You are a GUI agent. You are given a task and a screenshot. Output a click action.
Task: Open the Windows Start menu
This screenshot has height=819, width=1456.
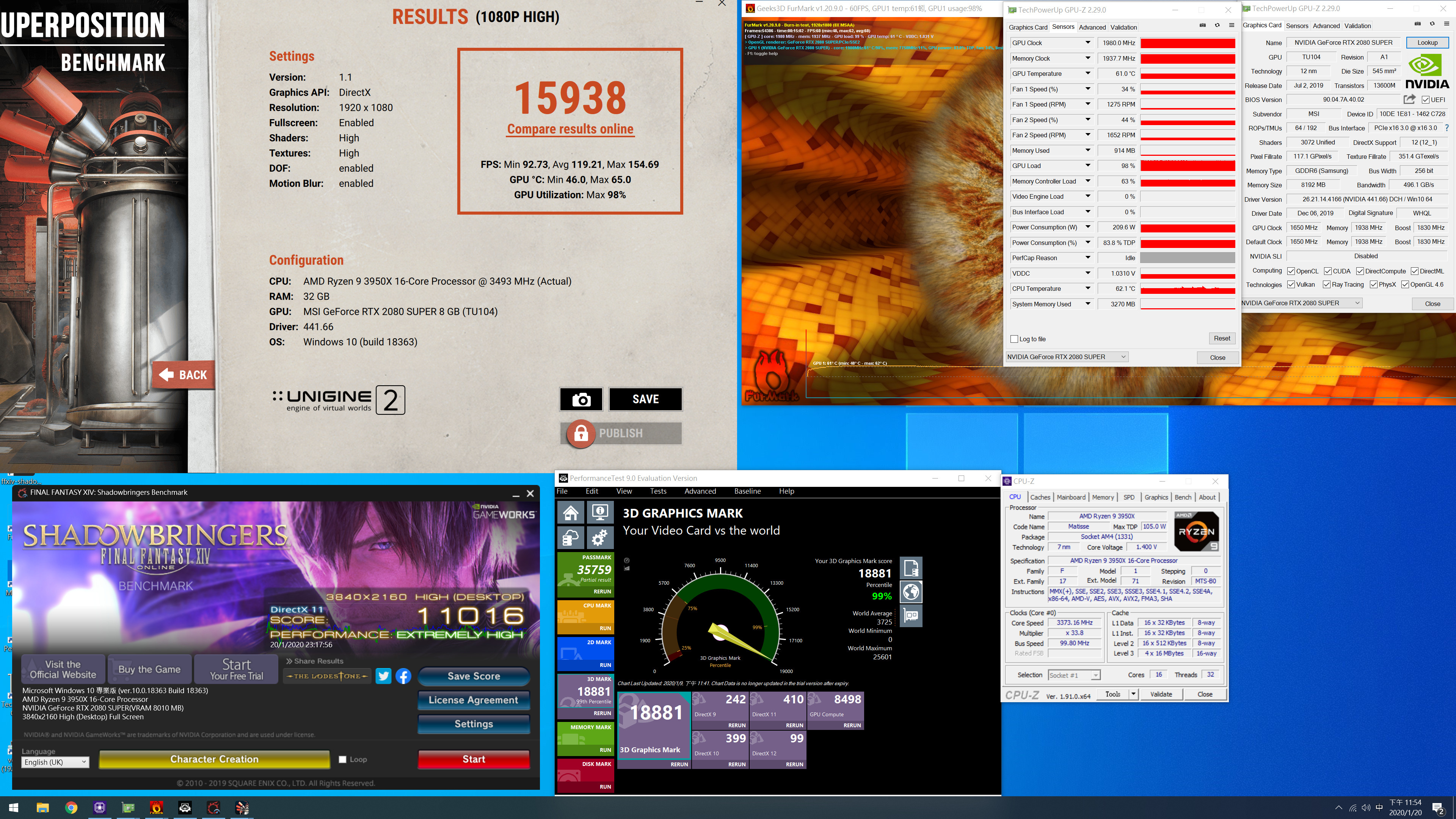point(14,808)
